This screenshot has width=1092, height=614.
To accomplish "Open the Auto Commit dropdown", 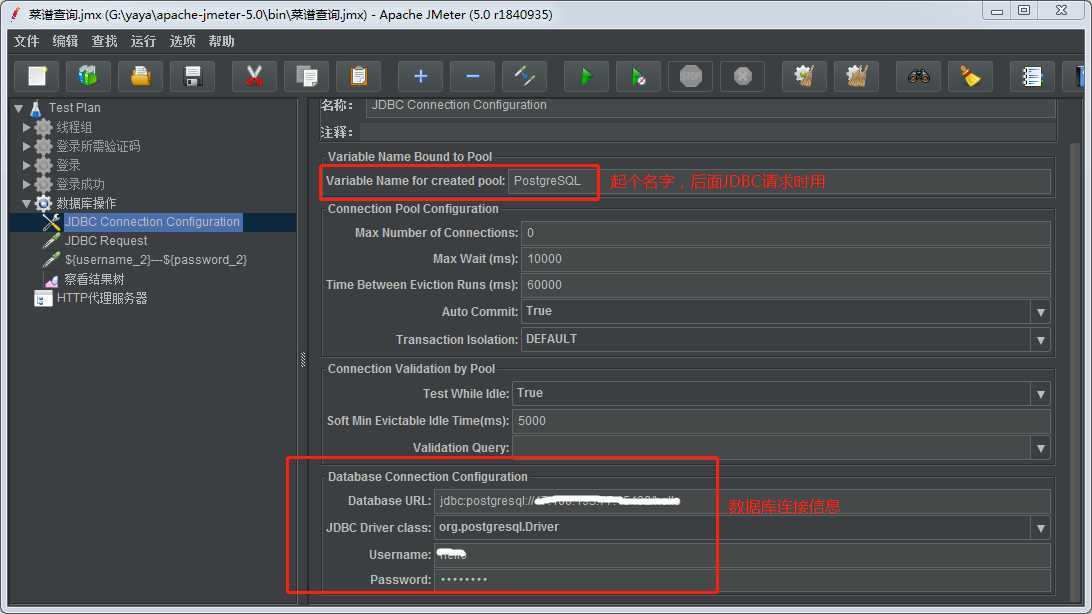I will (x=1040, y=312).
